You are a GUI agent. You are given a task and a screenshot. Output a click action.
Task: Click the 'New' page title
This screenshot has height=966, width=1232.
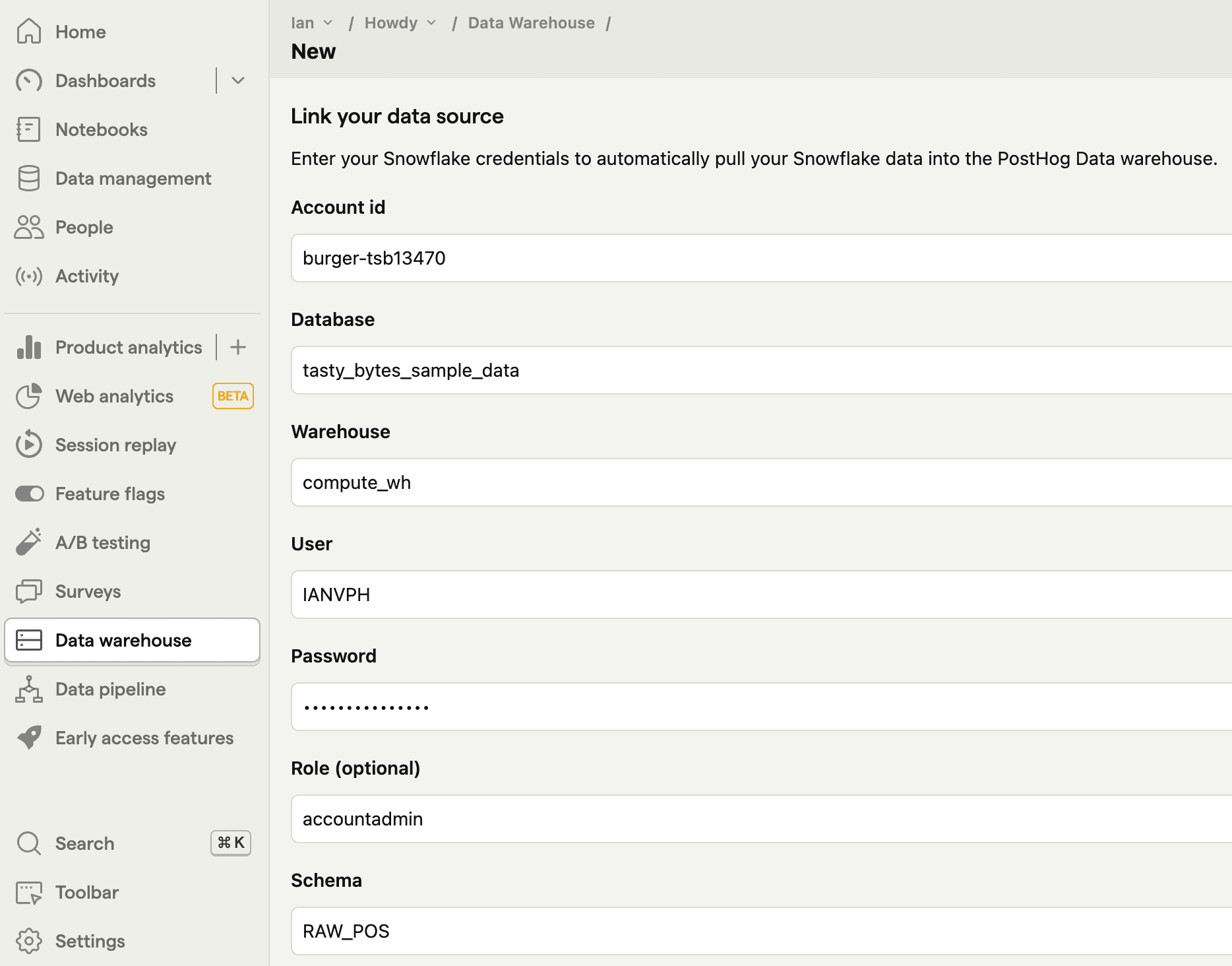click(x=313, y=51)
